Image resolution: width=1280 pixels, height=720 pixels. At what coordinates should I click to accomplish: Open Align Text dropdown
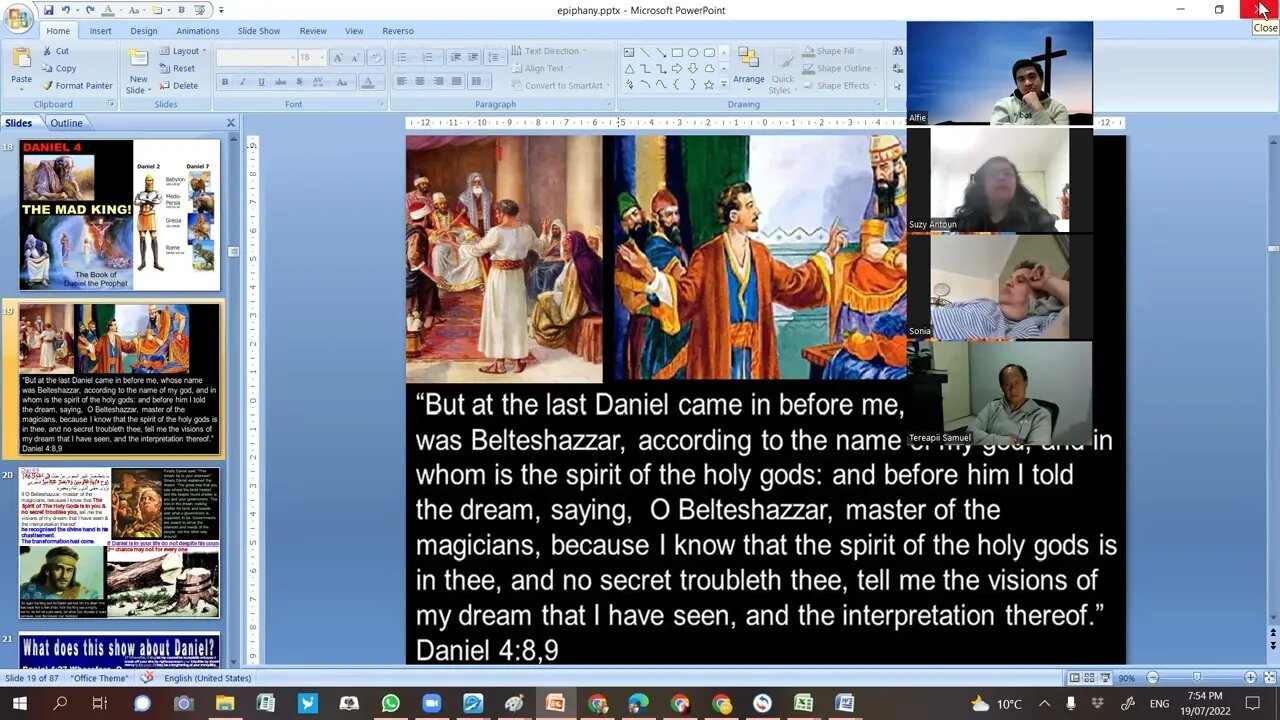541,68
